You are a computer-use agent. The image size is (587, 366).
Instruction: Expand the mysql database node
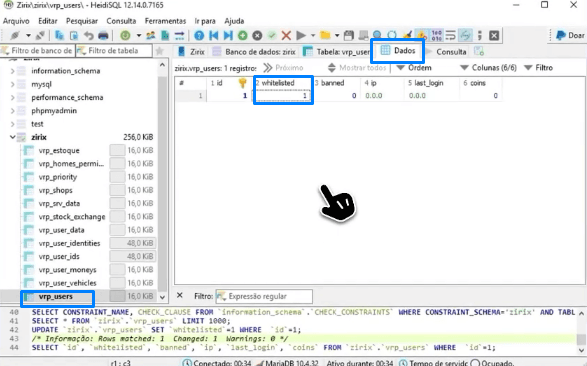tap(12, 84)
